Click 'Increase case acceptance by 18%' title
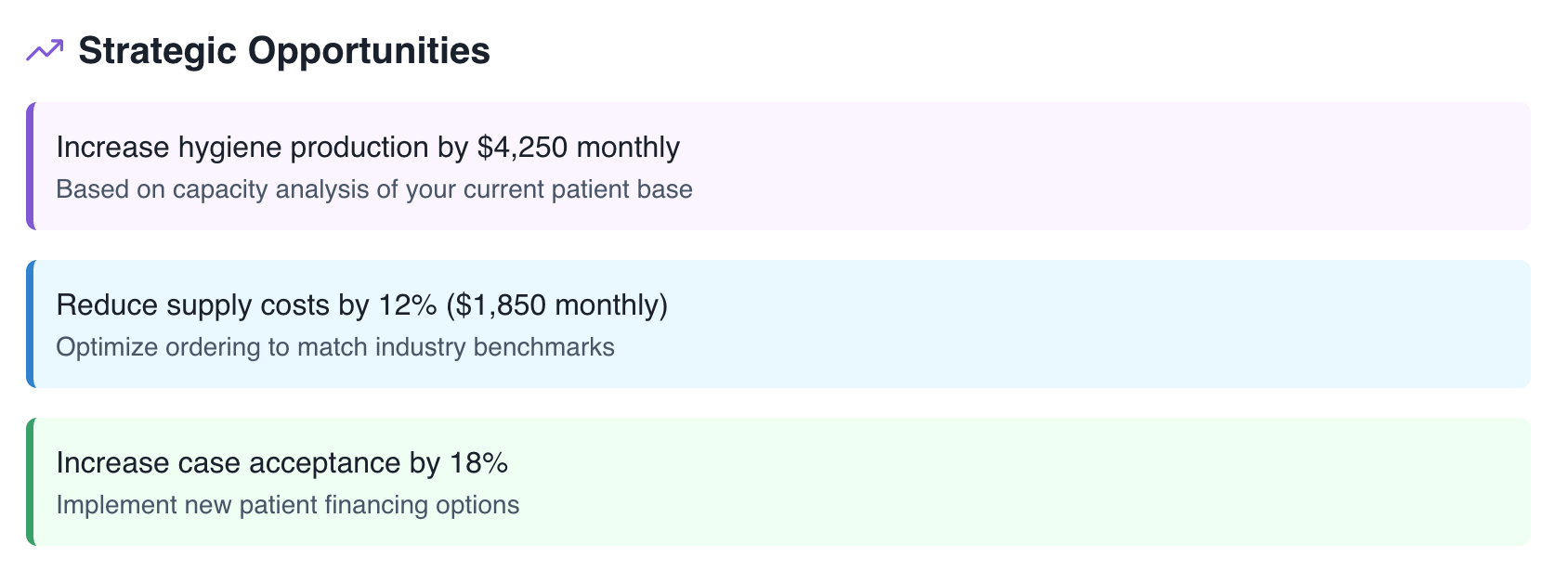Screen dimensions: 1568x583 point(282,463)
